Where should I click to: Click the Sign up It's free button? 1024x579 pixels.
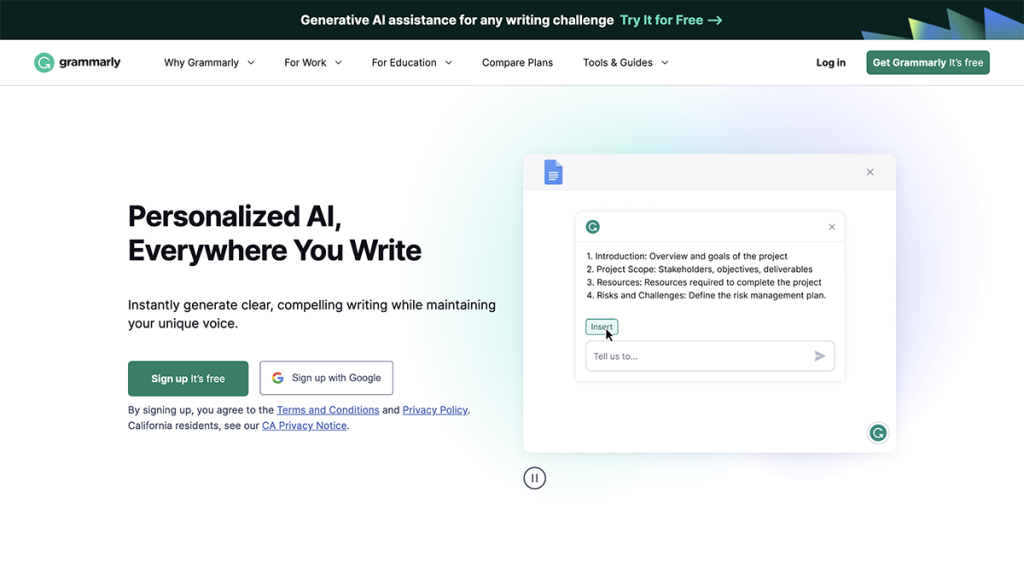(188, 378)
